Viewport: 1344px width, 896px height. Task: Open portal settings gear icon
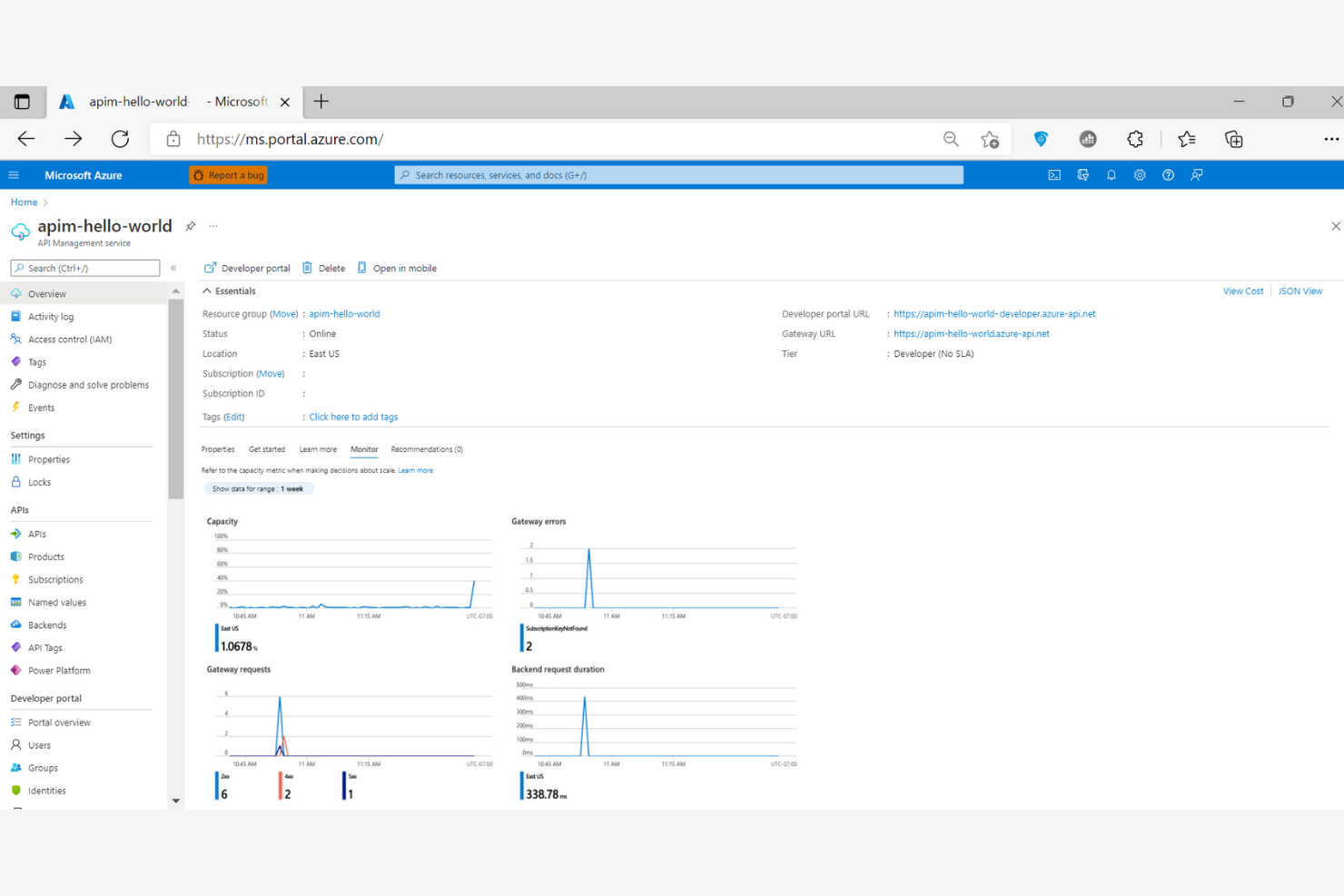tap(1140, 175)
